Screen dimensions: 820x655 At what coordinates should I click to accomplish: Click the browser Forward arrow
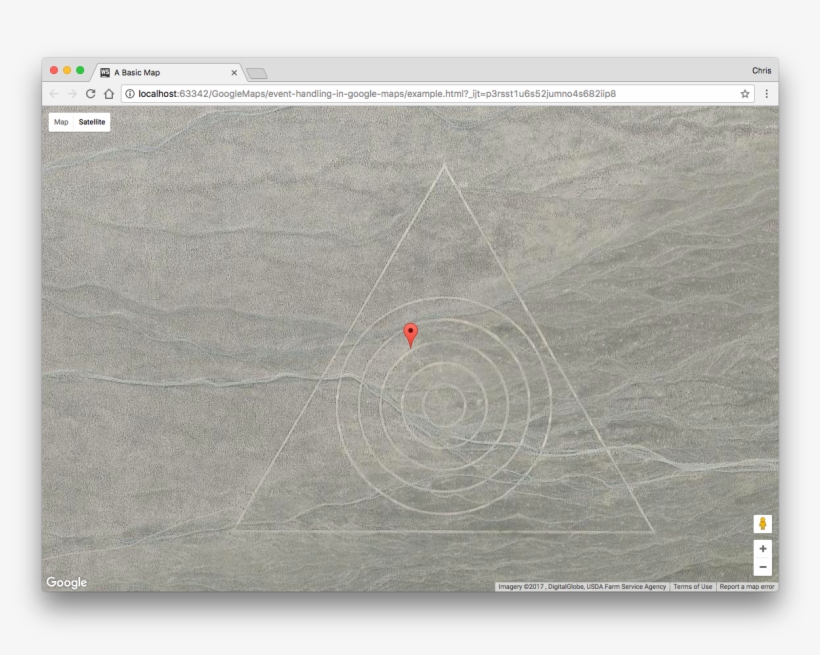coord(72,94)
